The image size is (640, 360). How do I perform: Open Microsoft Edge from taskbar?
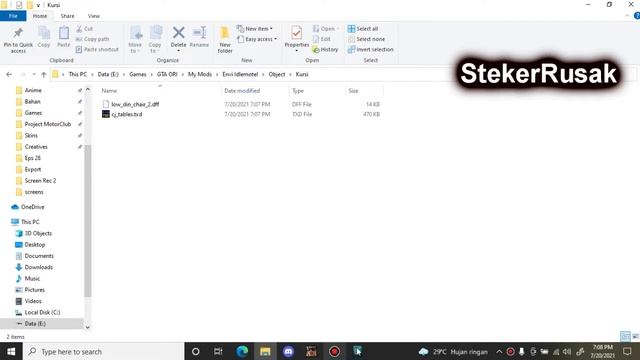point(242,351)
